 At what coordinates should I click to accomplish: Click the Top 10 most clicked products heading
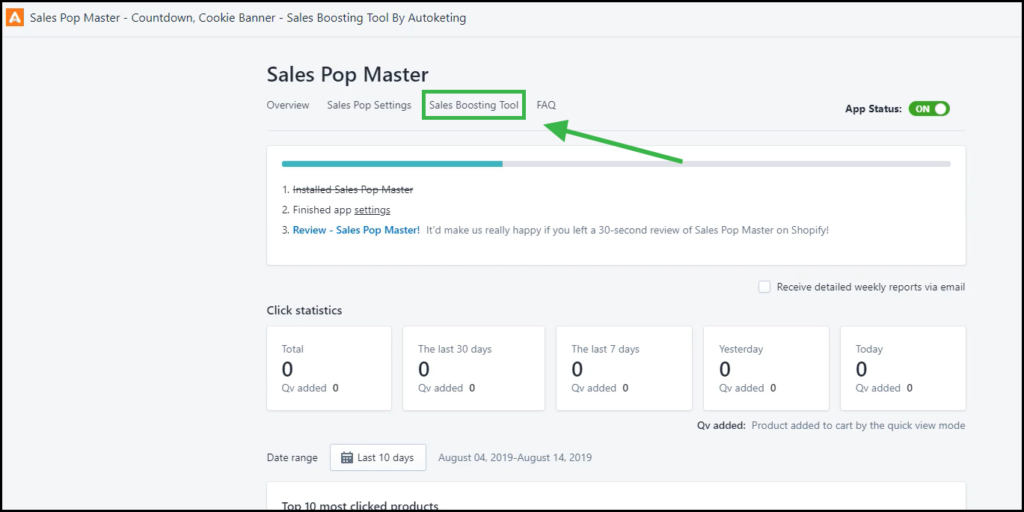tap(359, 505)
